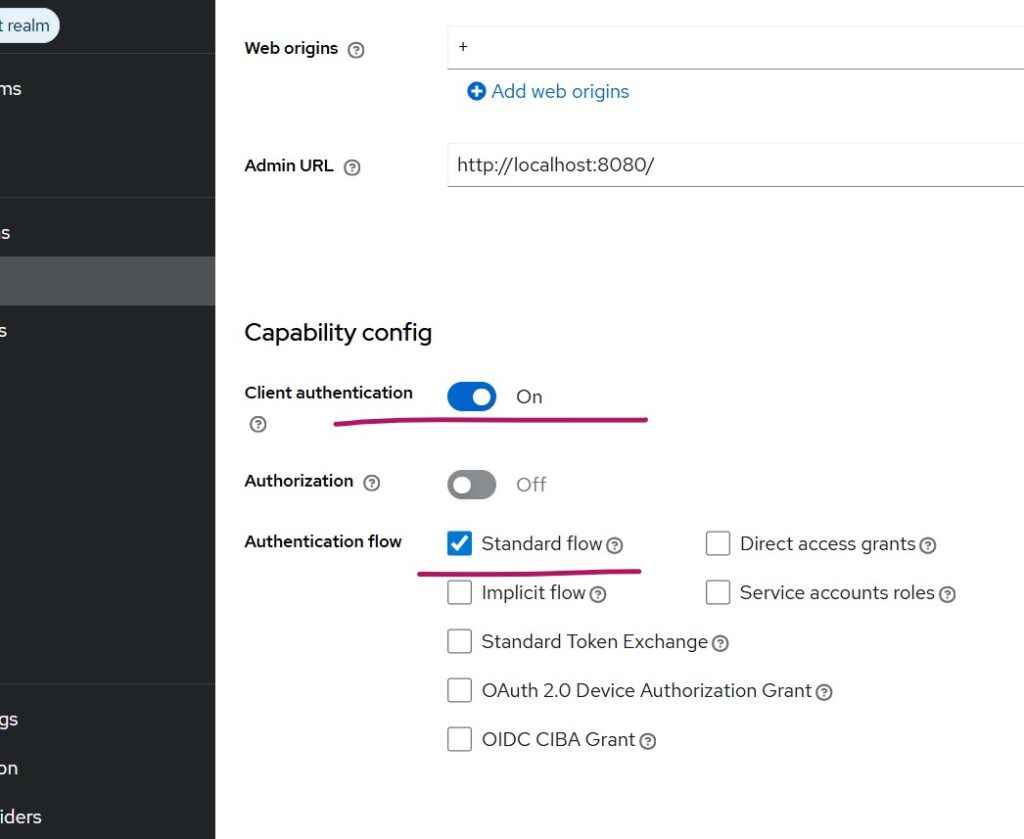
Task: Uncheck the Standard flow checkbox
Action: pyautogui.click(x=459, y=543)
